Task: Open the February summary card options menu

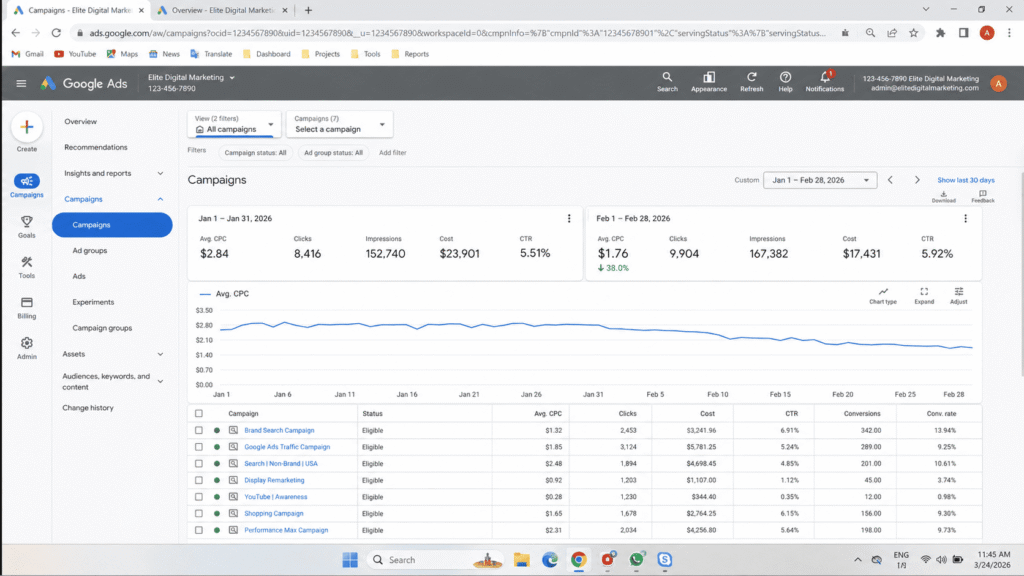Action: coord(965,219)
